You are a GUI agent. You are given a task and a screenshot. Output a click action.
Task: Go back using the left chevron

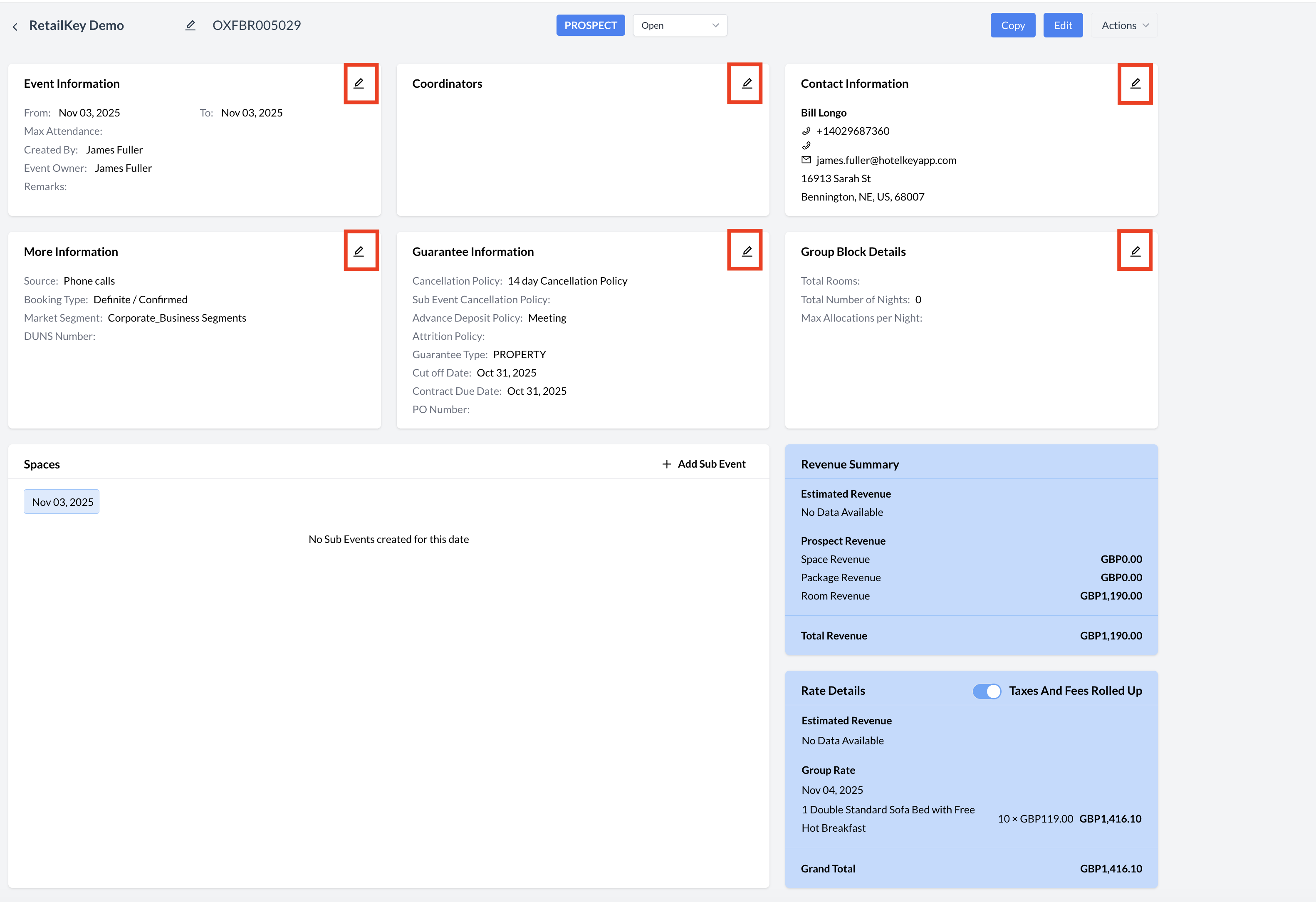point(15,26)
